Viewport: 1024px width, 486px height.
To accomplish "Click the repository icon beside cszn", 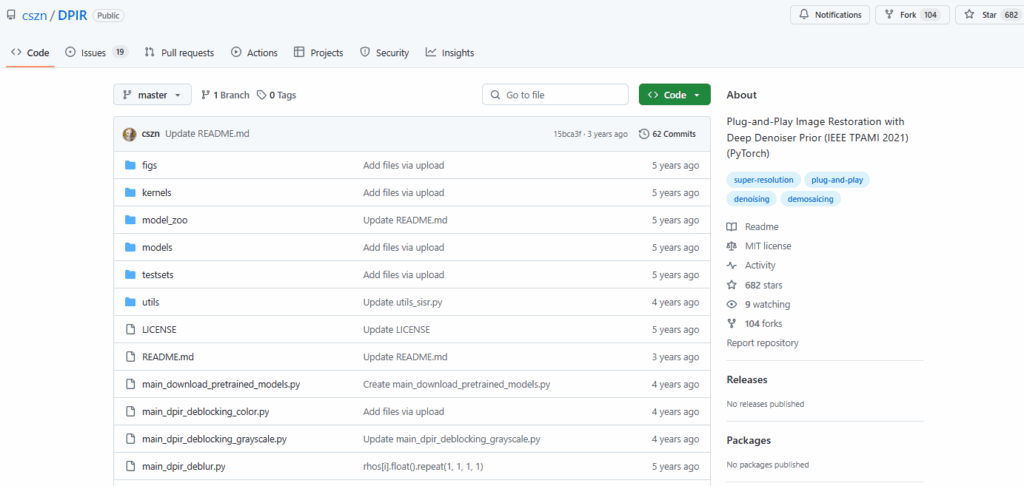I will coord(11,14).
